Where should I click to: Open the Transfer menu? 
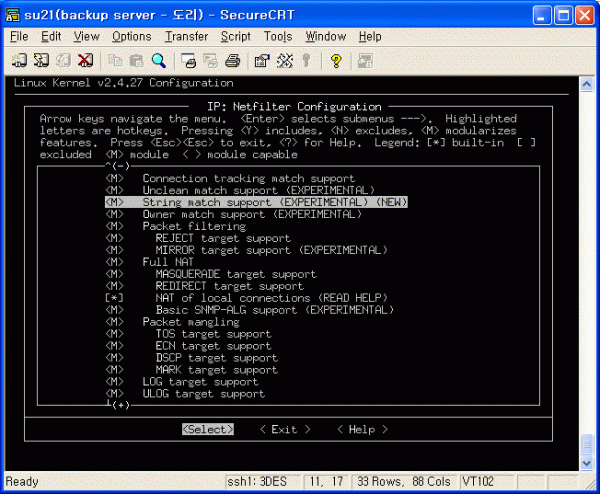(186, 36)
